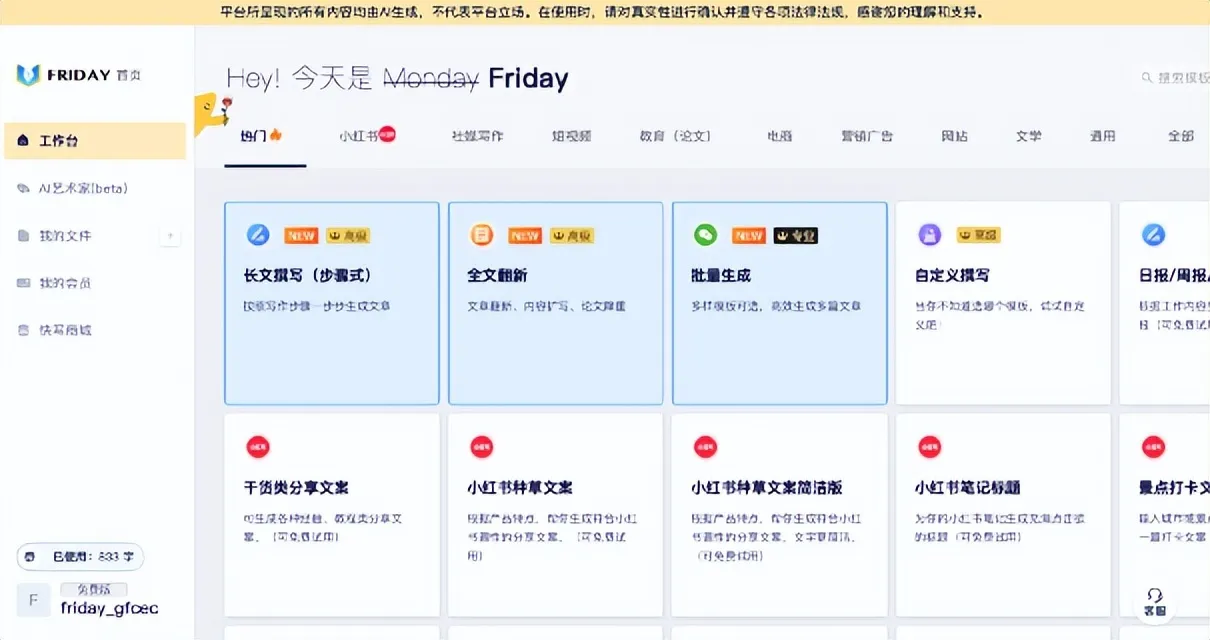Image resolution: width=1210 pixels, height=640 pixels.
Task: Select the 热门 tab
Action: tap(262, 135)
